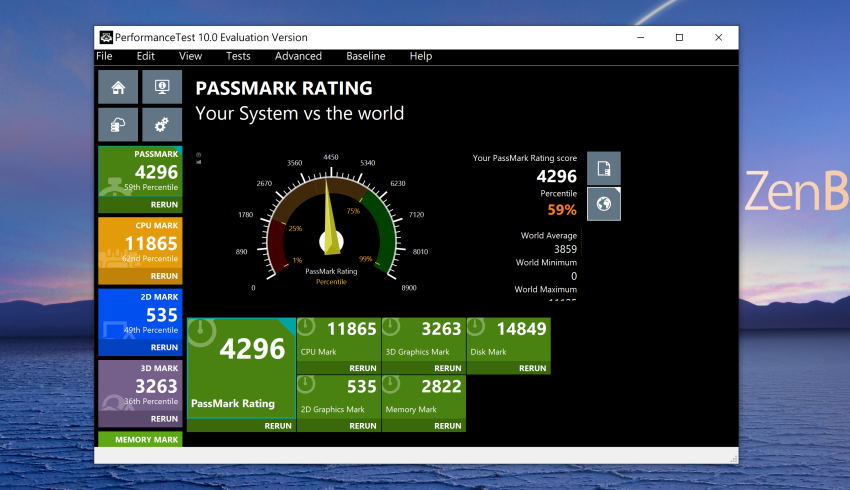Open the View menu
The width and height of the screenshot is (850, 490).
click(190, 56)
